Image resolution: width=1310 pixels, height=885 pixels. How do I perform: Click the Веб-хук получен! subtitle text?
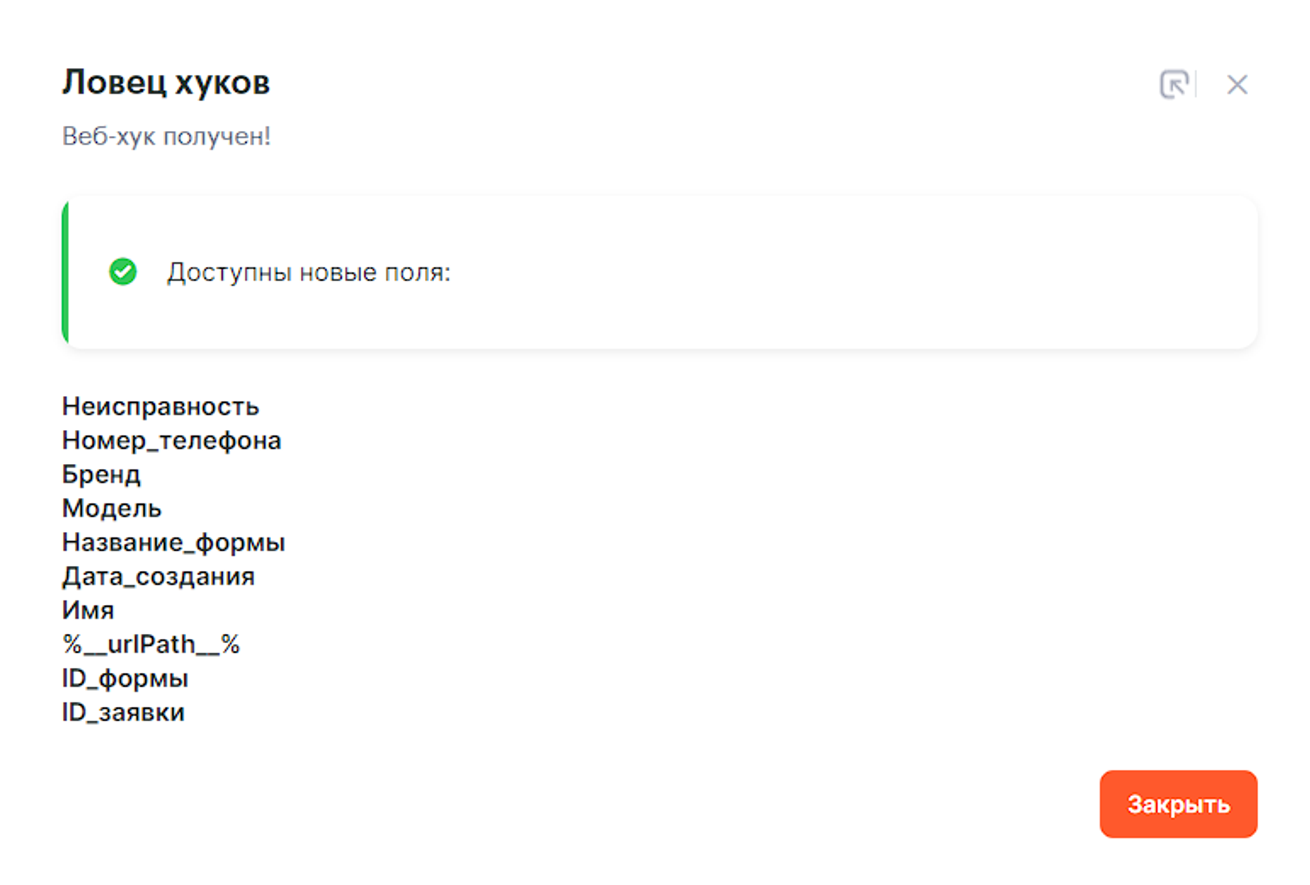coord(166,137)
